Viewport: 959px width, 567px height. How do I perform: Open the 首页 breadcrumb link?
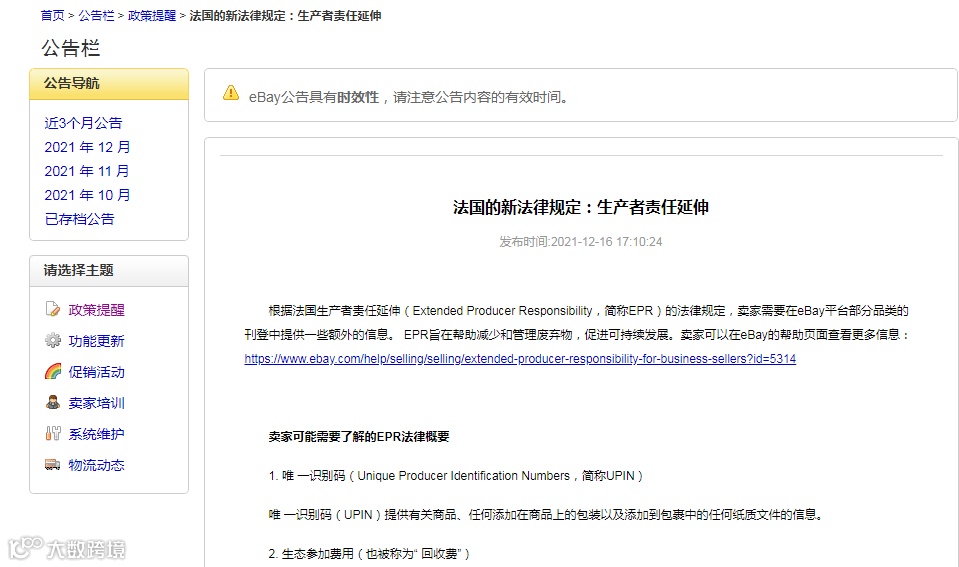pos(53,16)
